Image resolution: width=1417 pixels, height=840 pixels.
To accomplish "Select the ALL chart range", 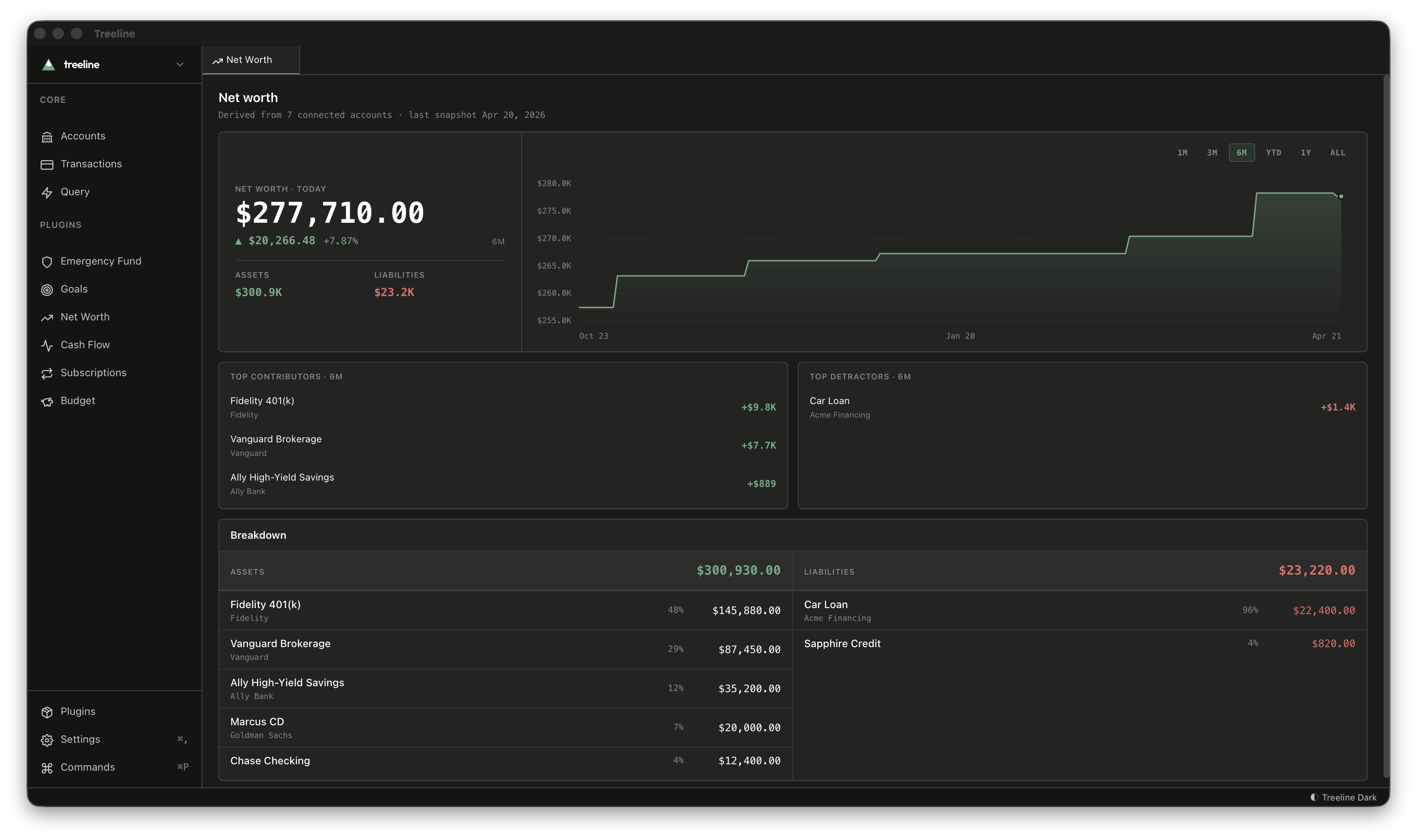I will coord(1338,153).
